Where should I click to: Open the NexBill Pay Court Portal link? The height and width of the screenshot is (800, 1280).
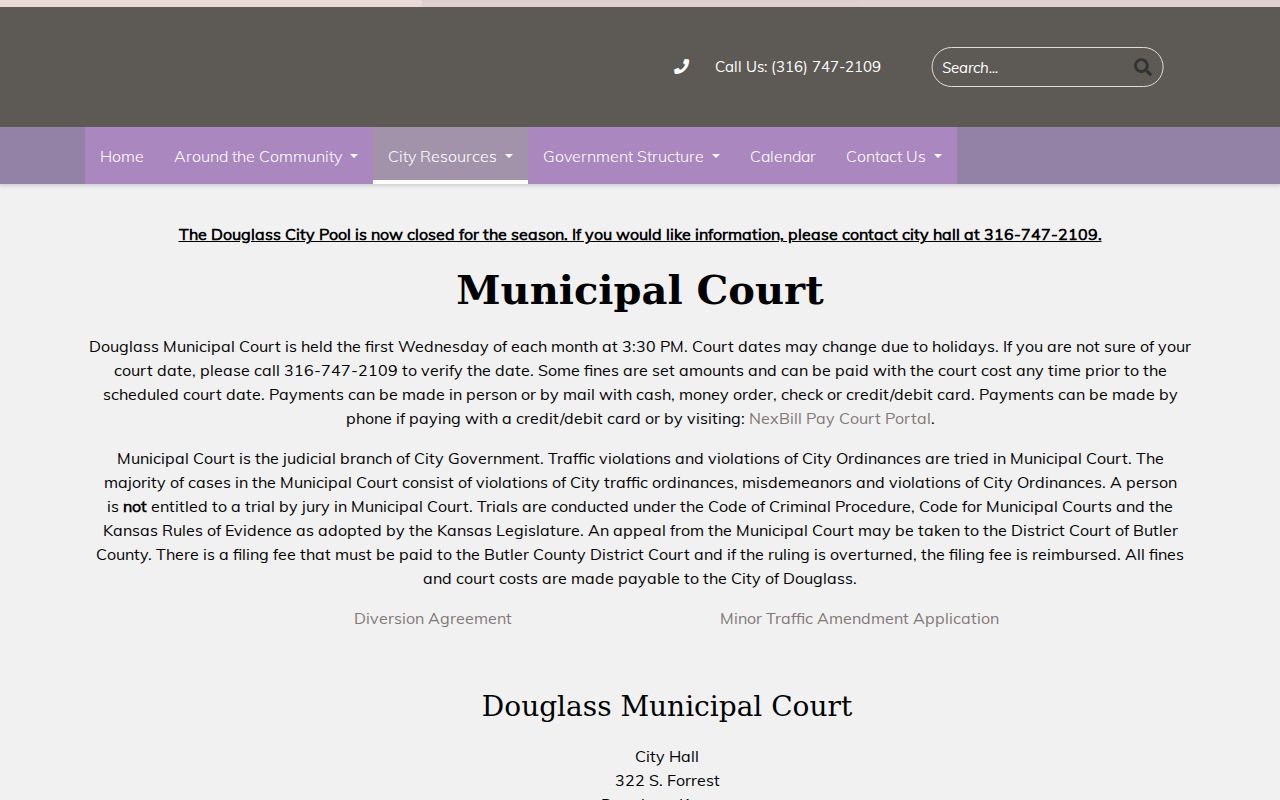click(x=840, y=419)
